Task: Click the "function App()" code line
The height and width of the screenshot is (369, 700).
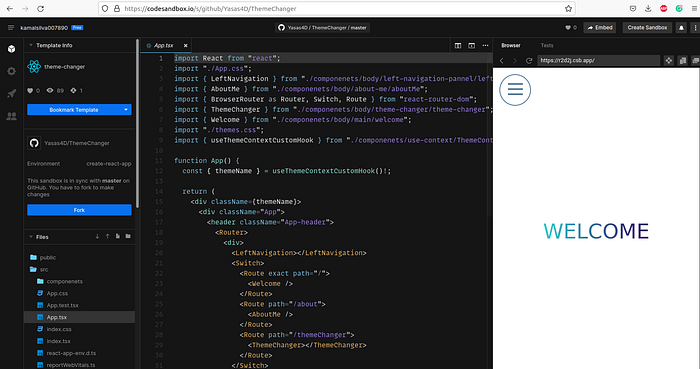Action: tap(207, 161)
